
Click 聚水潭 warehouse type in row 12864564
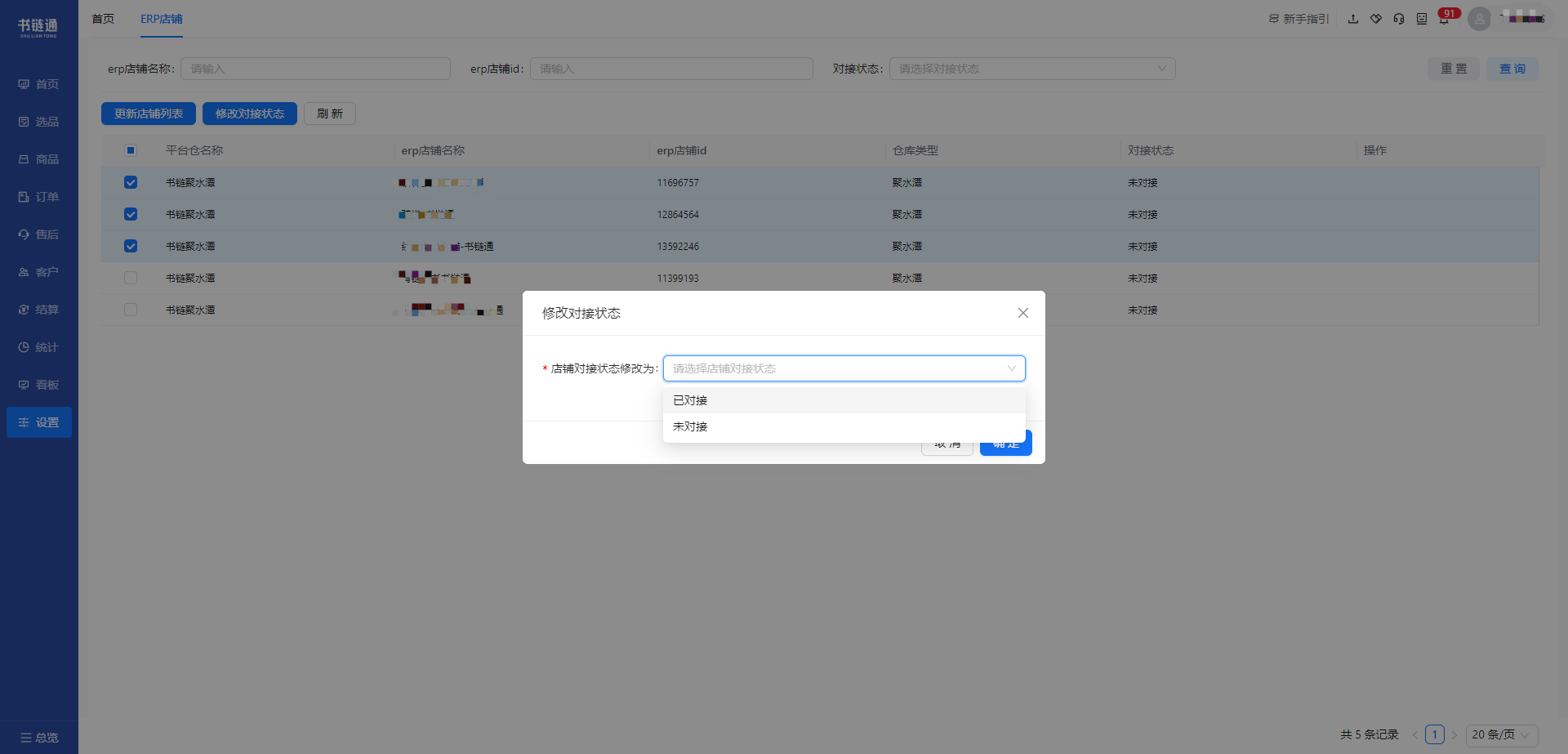tap(907, 215)
